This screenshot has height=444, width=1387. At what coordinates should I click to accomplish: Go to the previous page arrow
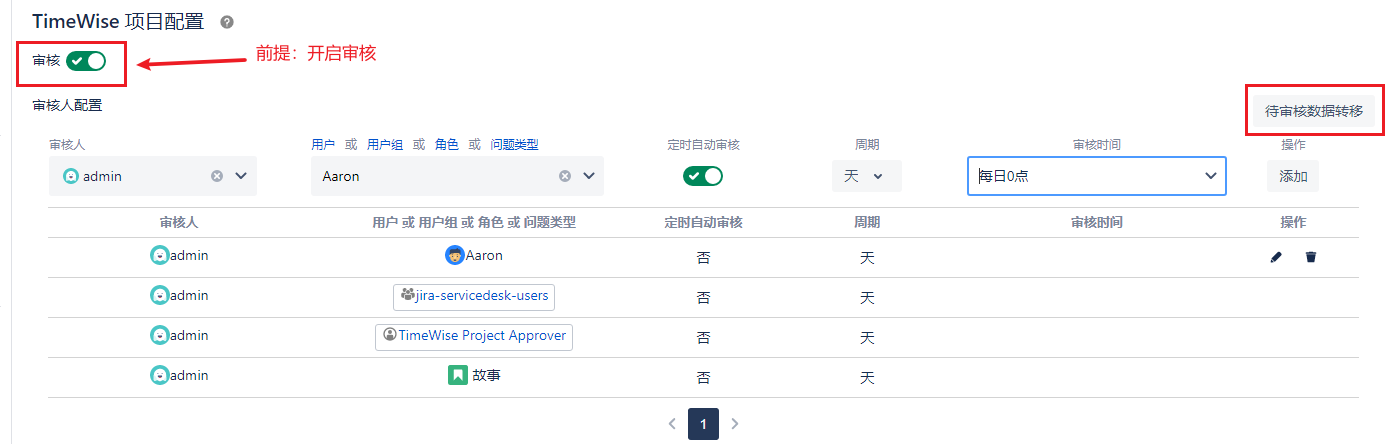[672, 424]
